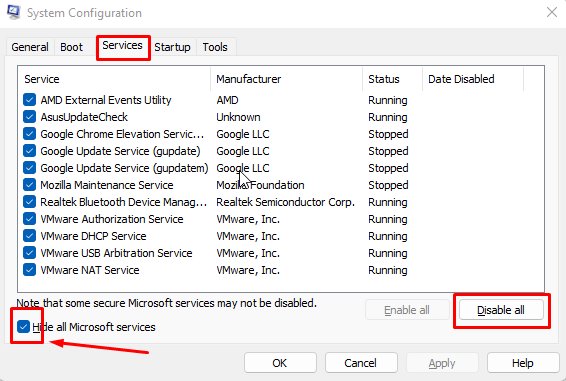Click the System Configuration title bar icon

[x=13, y=12]
